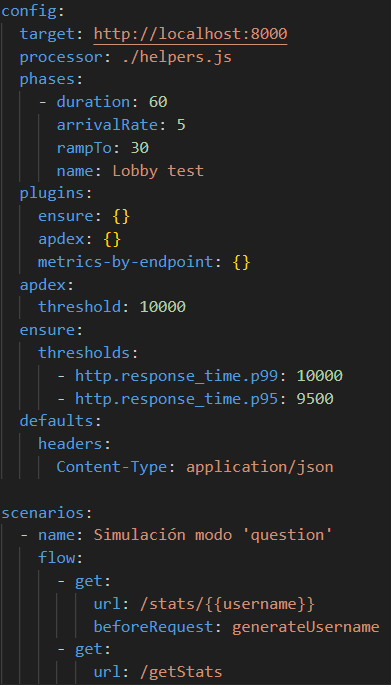Viewport: 391px width, 685px height.
Task: Click the 'threshold' key under apdex
Action: (x=79, y=307)
